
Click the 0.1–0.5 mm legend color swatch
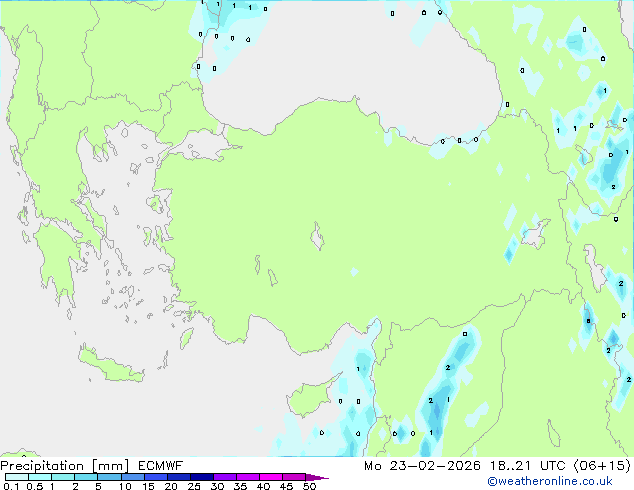click(17, 477)
